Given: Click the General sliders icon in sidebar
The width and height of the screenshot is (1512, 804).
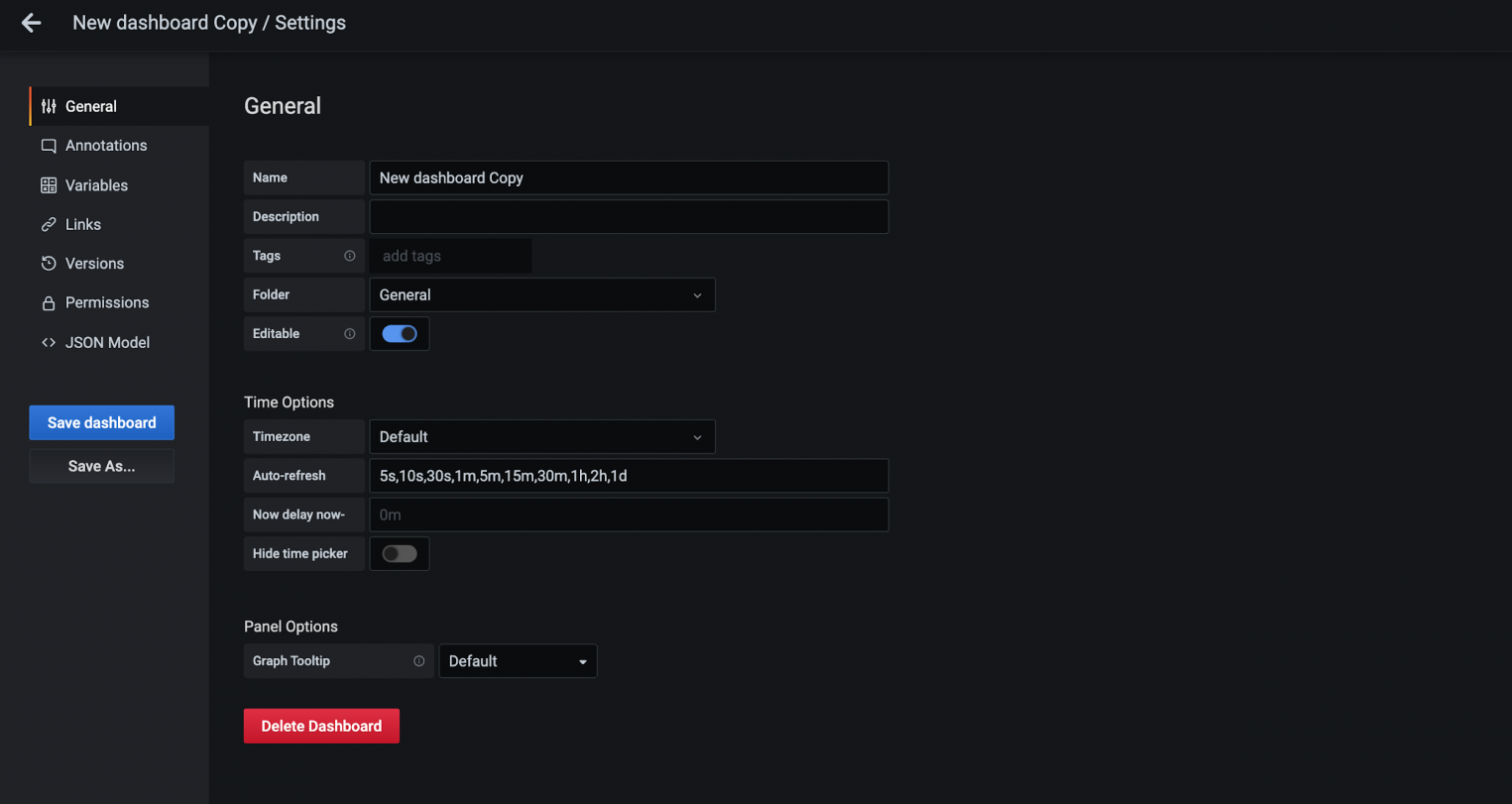Looking at the screenshot, I should coord(49,106).
